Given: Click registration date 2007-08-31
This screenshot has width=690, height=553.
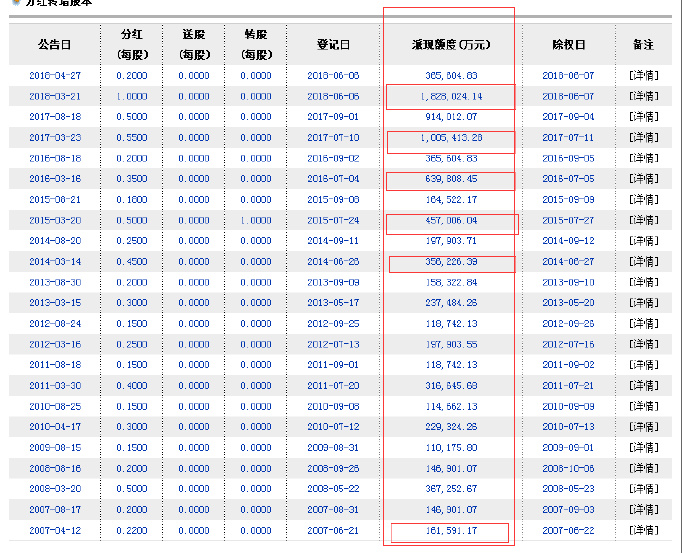Looking at the screenshot, I should coord(333,509).
